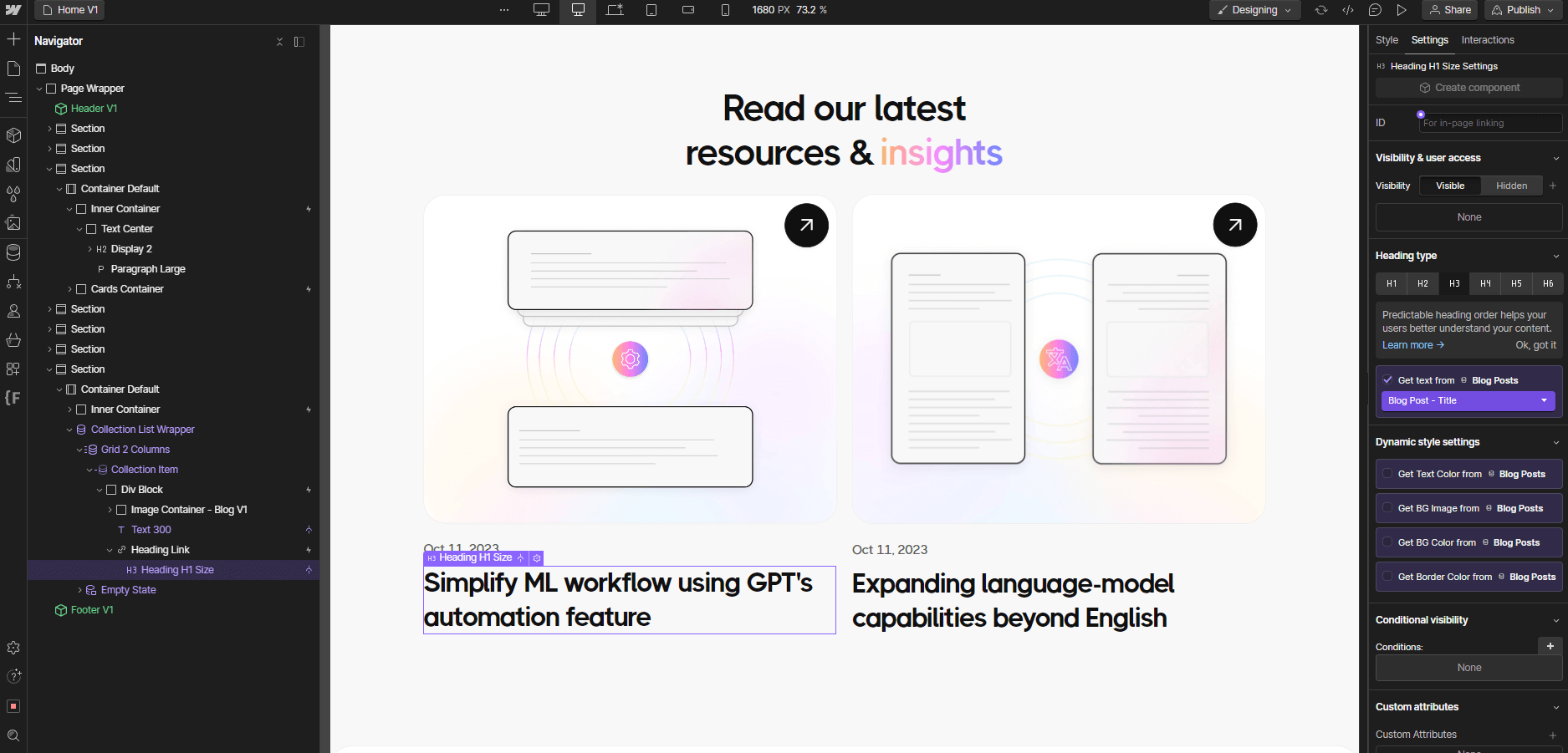This screenshot has width=1568, height=753.
Task: Open the Ecommerce panel
Action: point(13,339)
